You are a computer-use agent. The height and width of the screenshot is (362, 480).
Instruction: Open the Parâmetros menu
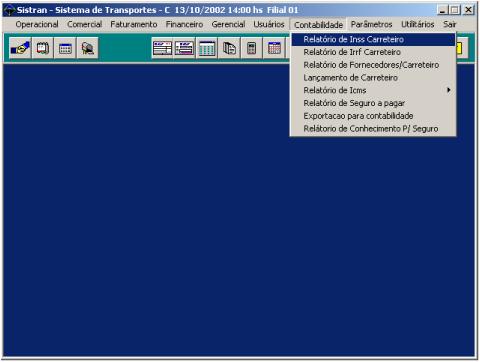[371, 24]
